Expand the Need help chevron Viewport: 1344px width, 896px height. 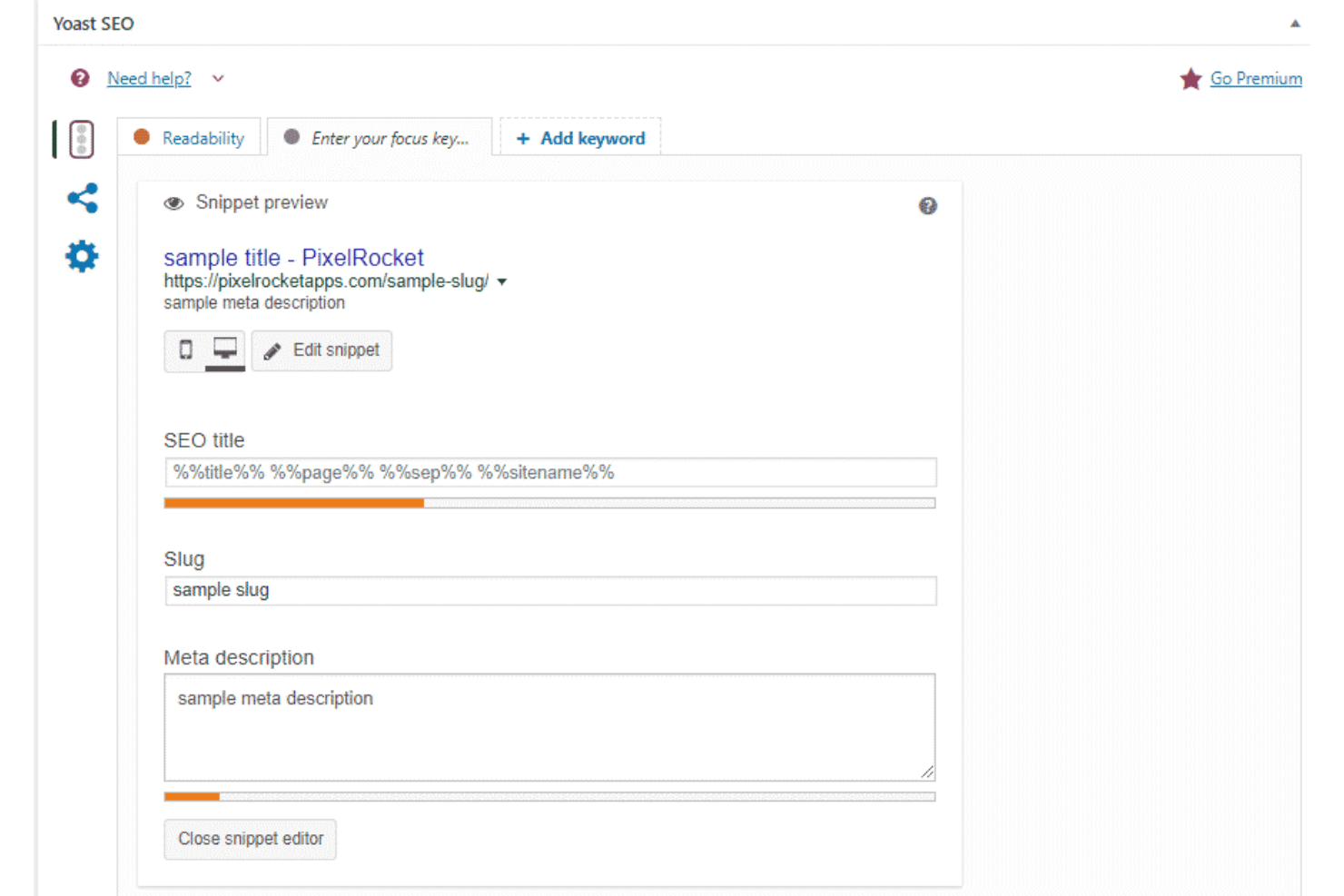click(x=218, y=78)
